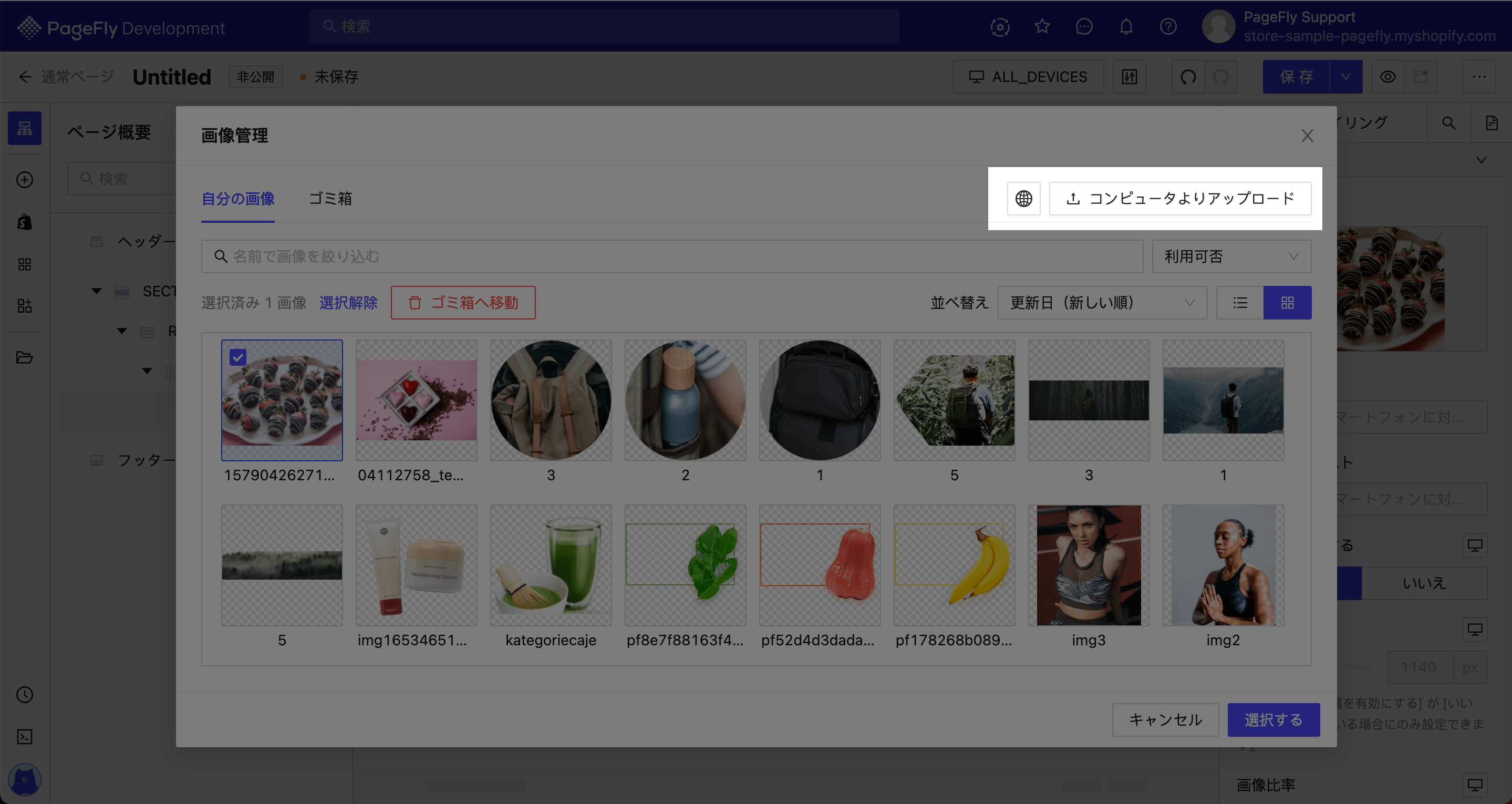
Task: Select the misty forest thumbnail named 5
Action: pos(282,565)
